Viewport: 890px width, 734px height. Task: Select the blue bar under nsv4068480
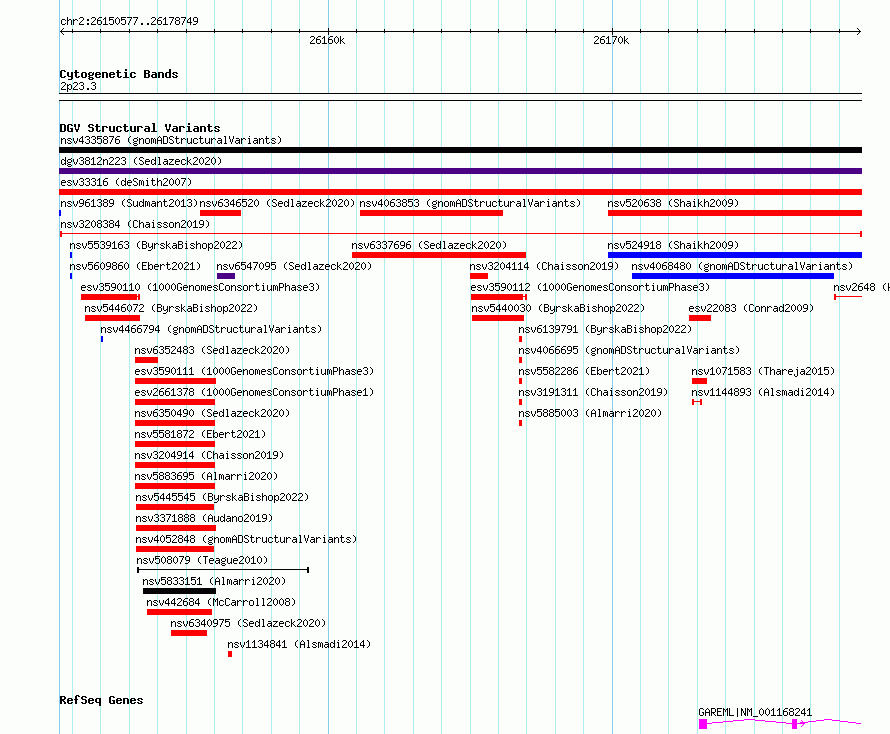tap(733, 276)
